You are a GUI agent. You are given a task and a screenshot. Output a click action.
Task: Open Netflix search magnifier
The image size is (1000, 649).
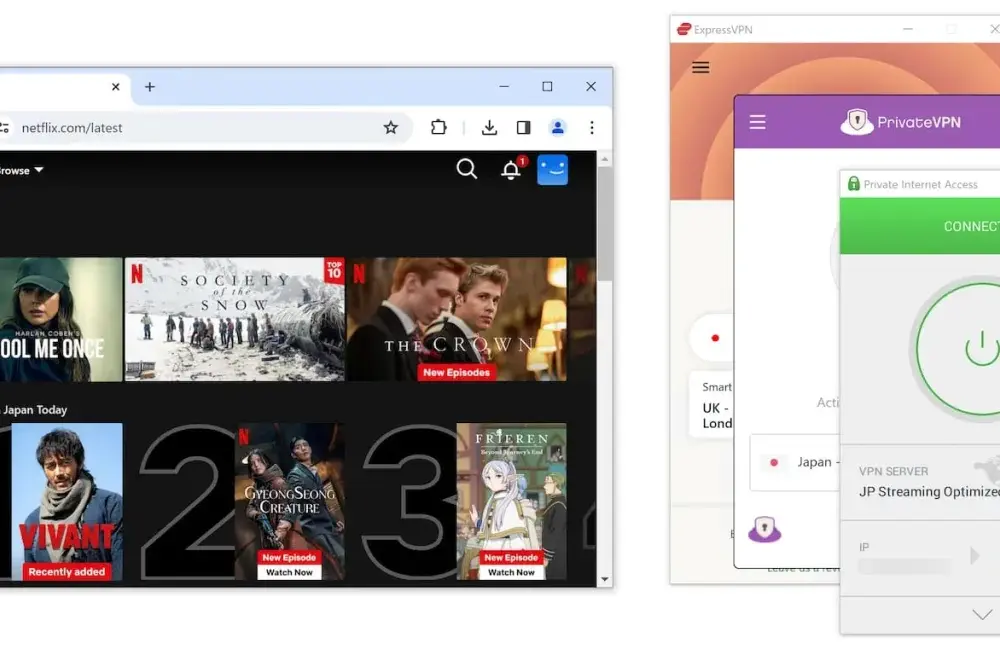point(467,169)
